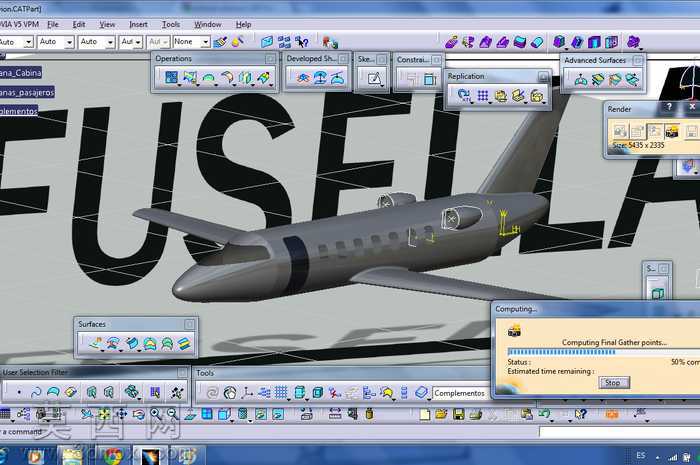Open the None dropdown in properties bar
Screen dimensions: 700x465
pyautogui.click(x=205, y=42)
